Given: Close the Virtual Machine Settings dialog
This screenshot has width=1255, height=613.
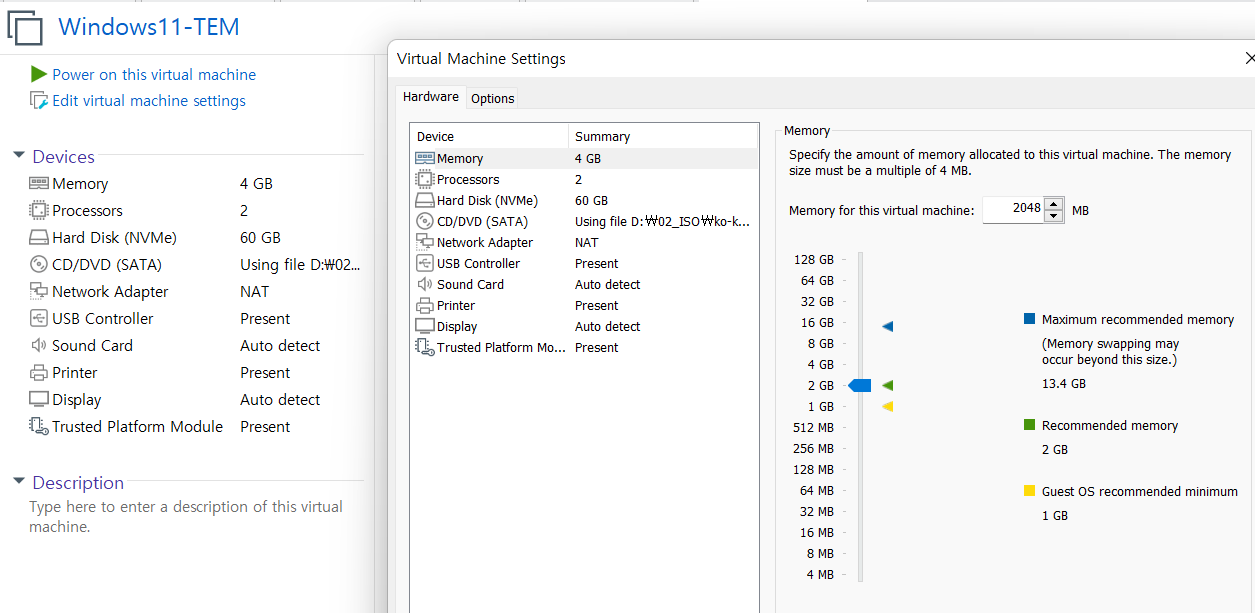Looking at the screenshot, I should [1248, 59].
